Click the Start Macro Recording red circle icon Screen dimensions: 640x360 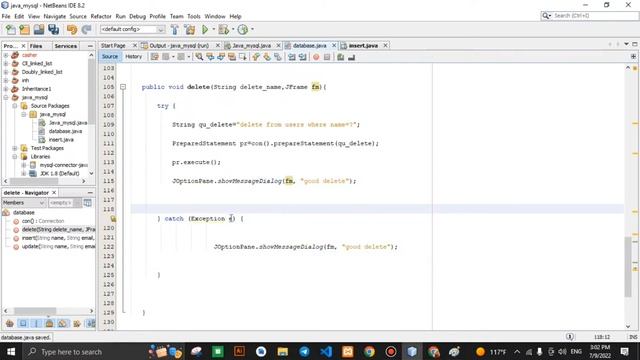[316, 57]
